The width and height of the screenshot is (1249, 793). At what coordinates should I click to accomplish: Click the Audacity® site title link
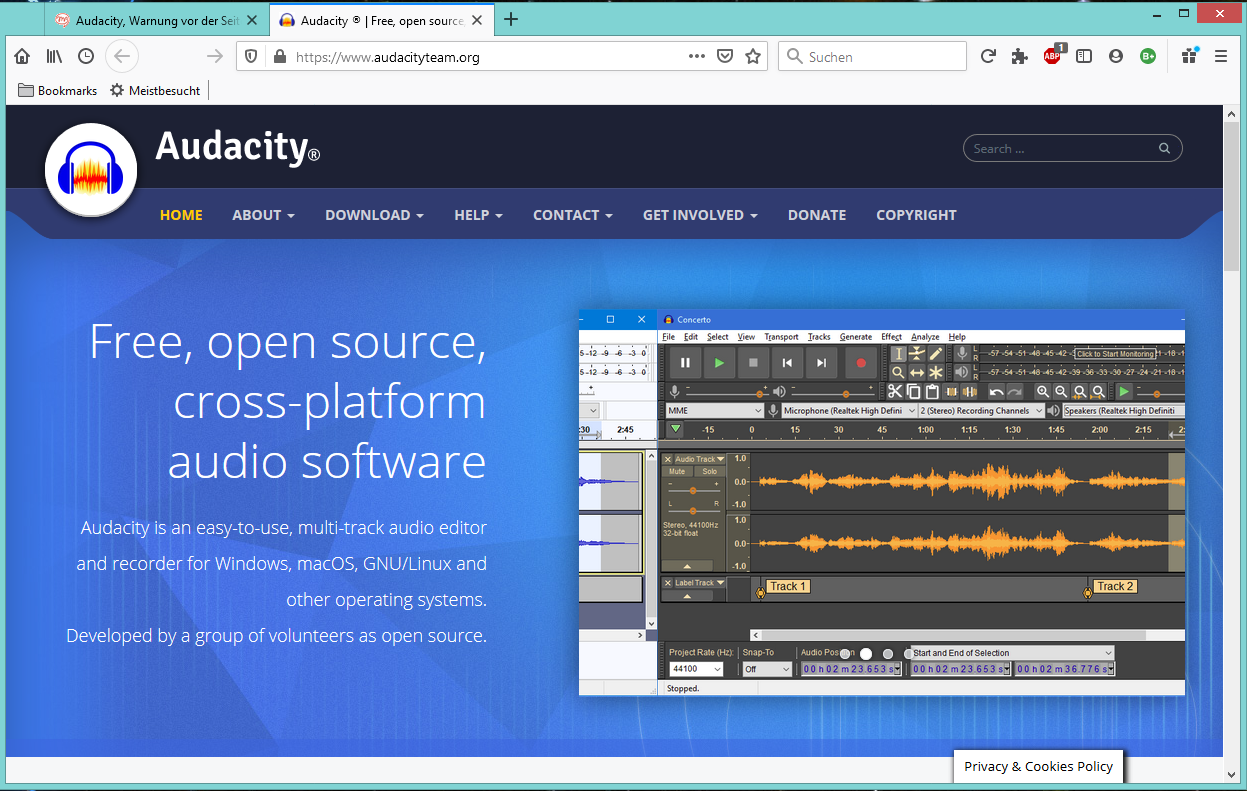click(x=238, y=147)
